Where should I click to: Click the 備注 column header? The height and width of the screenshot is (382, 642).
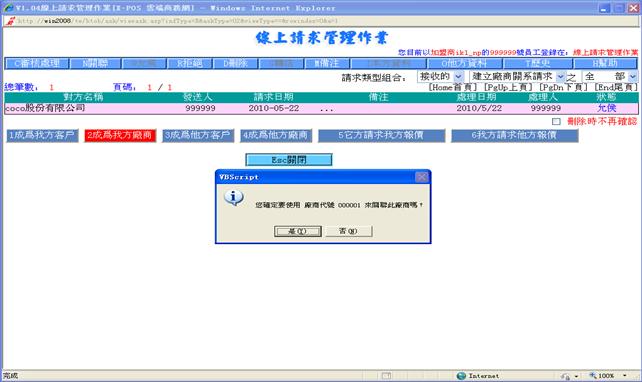[378, 97]
